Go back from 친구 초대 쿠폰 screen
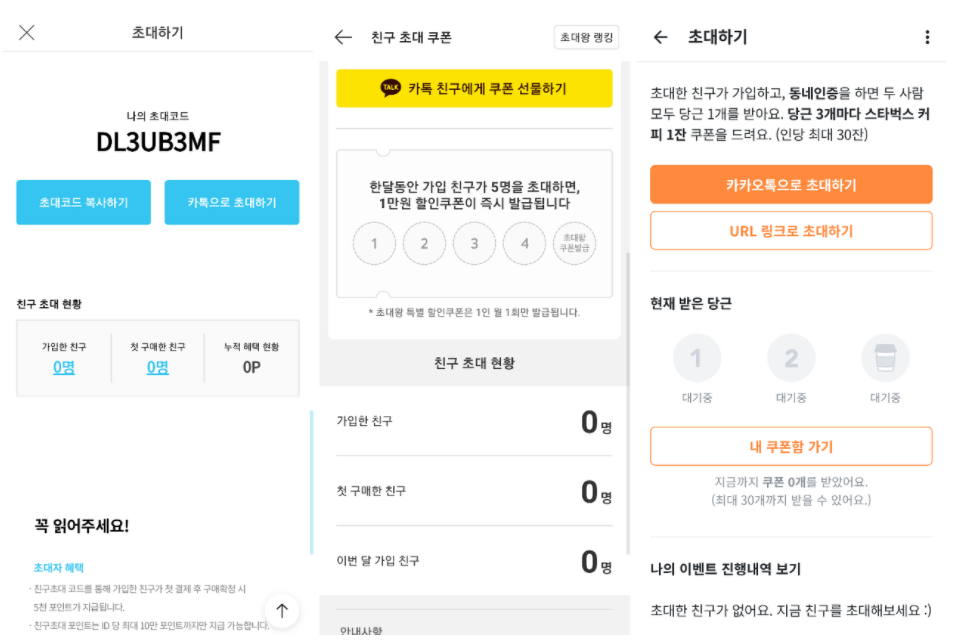This screenshot has height=644, width=969. coord(343,37)
